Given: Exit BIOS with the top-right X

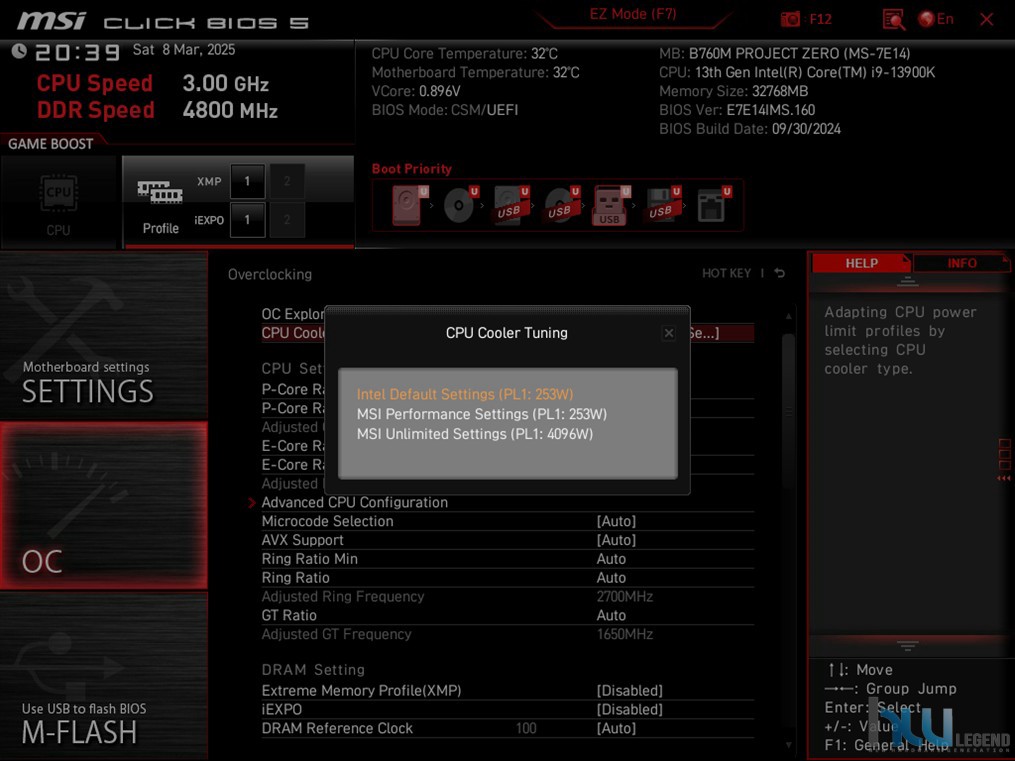Looking at the screenshot, I should (987, 19).
